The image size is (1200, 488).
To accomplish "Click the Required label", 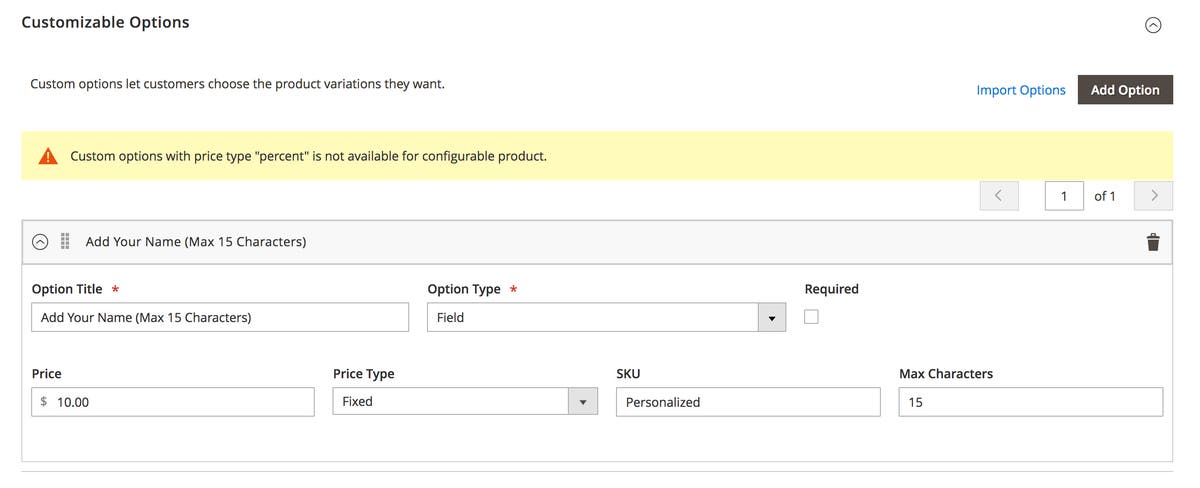I will 832,289.
